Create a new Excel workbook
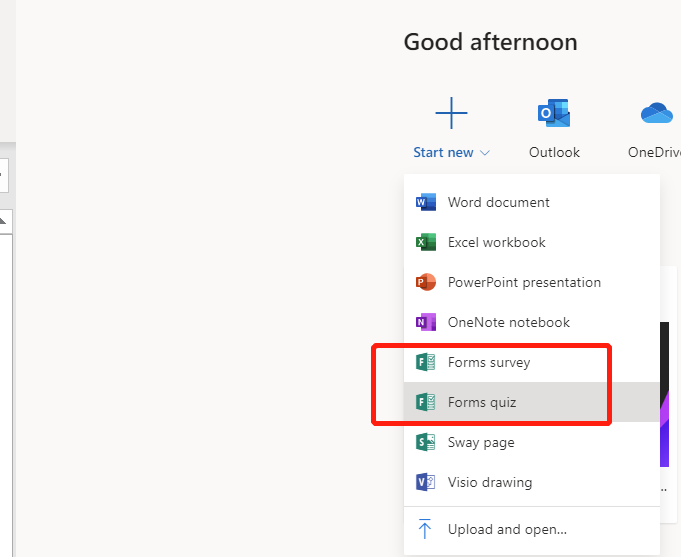Screen dimensions: 681x557 (532, 242)
